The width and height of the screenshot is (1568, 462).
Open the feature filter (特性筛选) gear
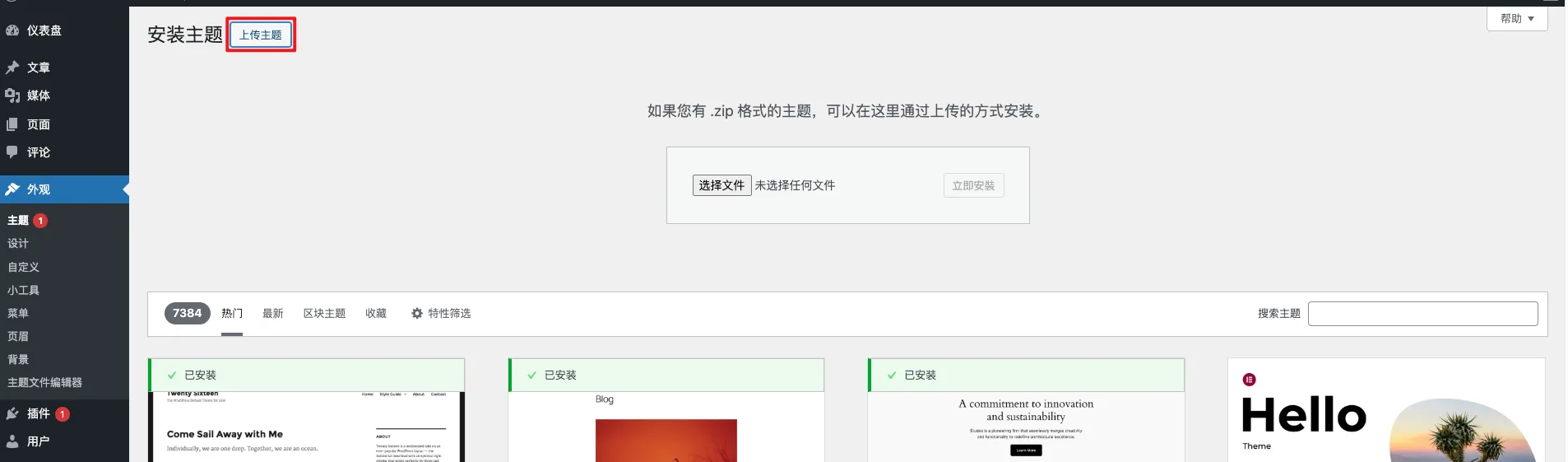click(x=417, y=314)
